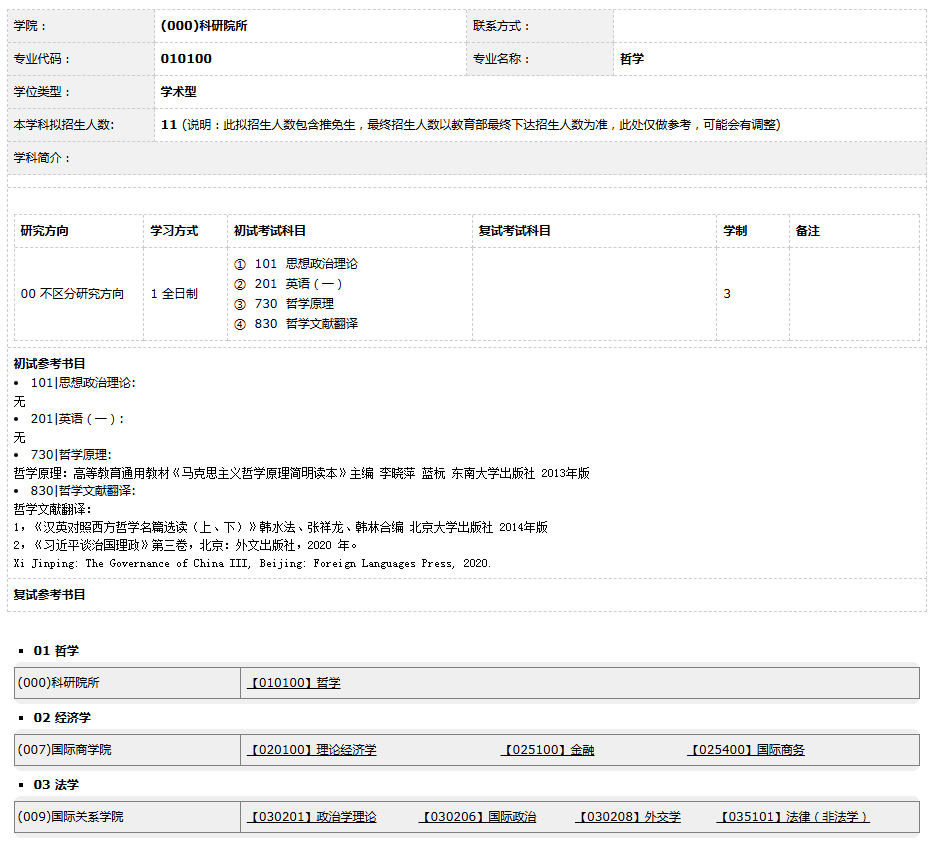Click the (007)国际商学院 college cell
This screenshot has width=929, height=841.
coord(65,750)
